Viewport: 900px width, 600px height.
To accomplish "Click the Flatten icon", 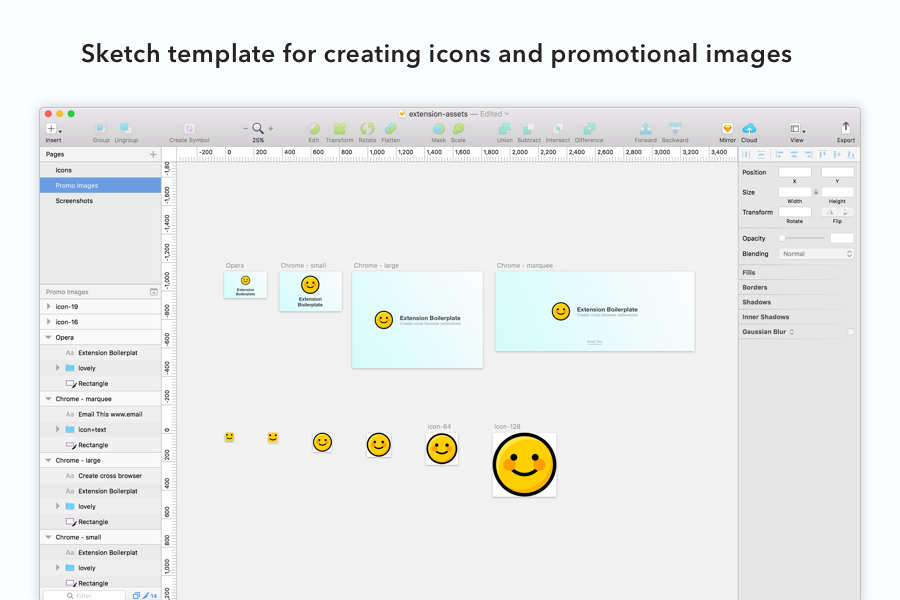I will (x=391, y=129).
